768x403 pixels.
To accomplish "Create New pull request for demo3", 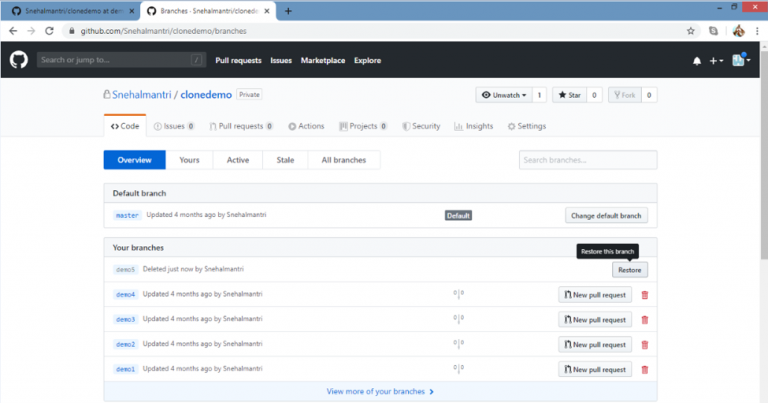I will [595, 320].
